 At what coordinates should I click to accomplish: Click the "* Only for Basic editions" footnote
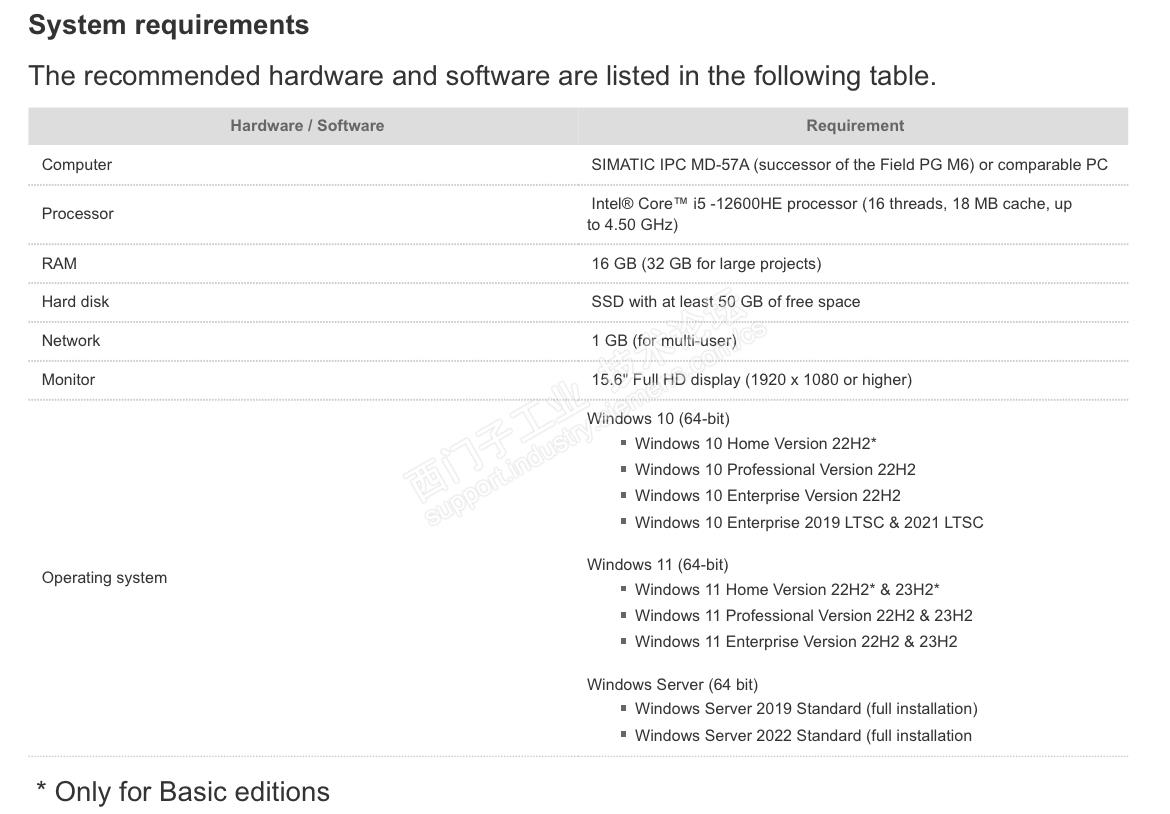click(x=183, y=792)
